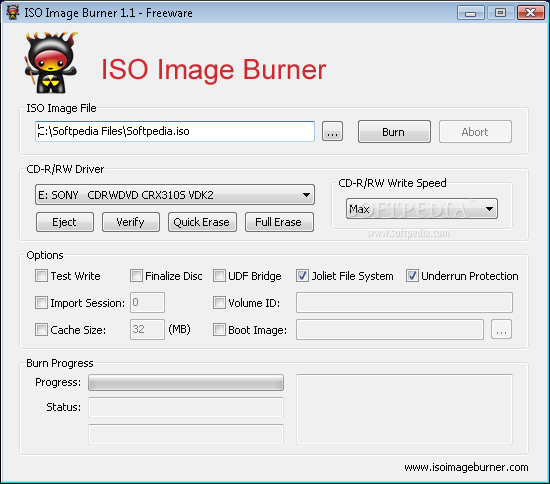Viewport: 550px width, 484px height.
Task: Click the second status field below Status
Action: 186,434
